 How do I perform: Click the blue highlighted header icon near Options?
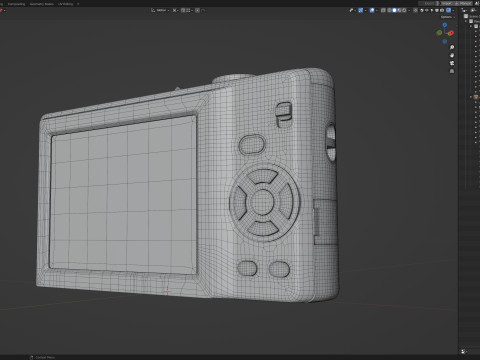(448, 10)
